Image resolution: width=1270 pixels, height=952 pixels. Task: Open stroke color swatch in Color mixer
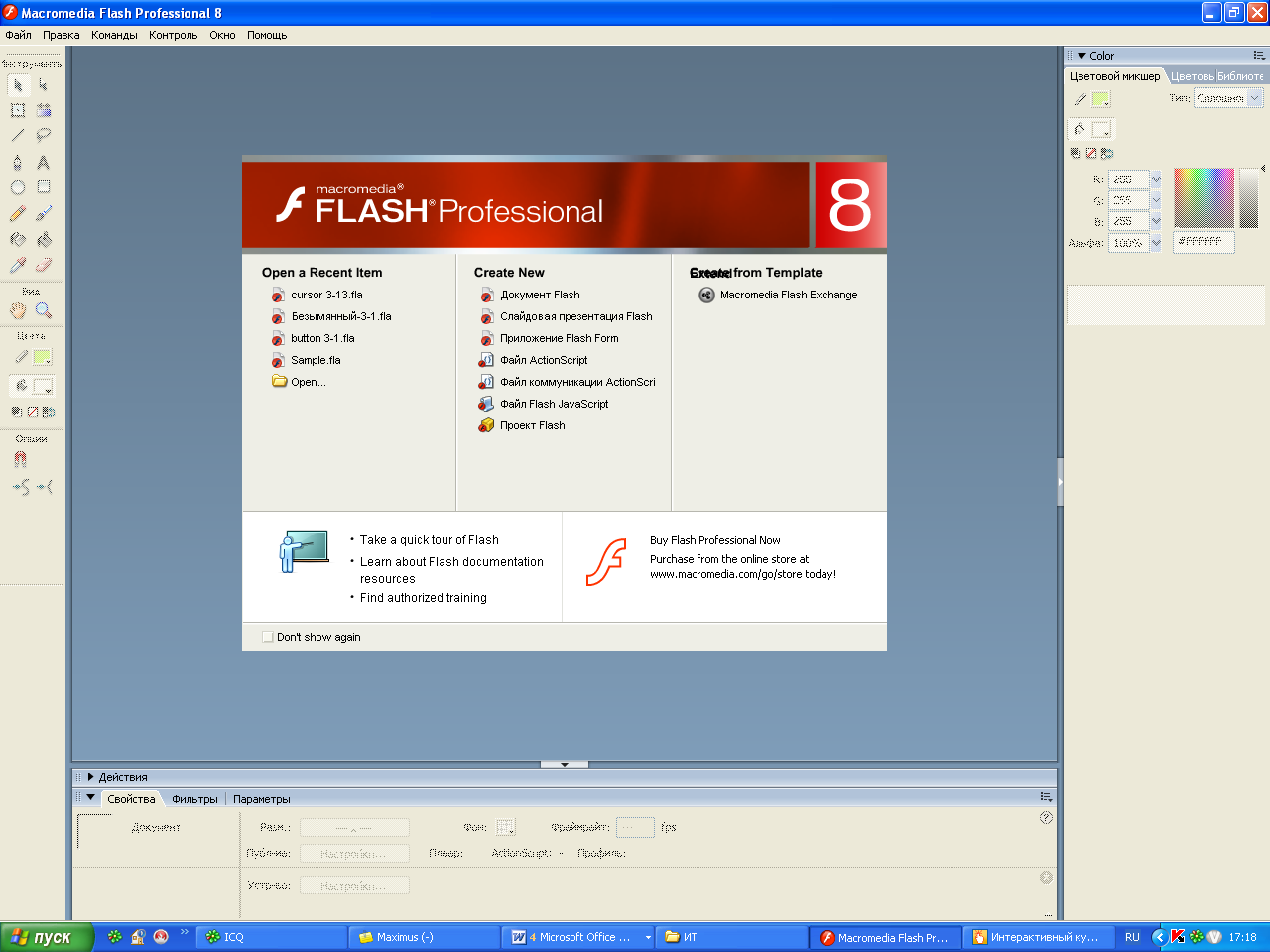point(1100,99)
